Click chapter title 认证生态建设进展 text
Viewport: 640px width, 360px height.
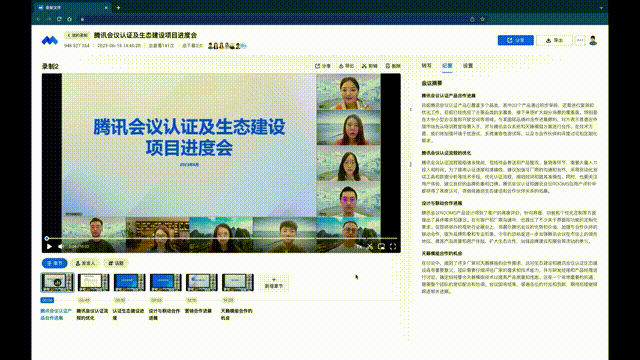click(128, 314)
